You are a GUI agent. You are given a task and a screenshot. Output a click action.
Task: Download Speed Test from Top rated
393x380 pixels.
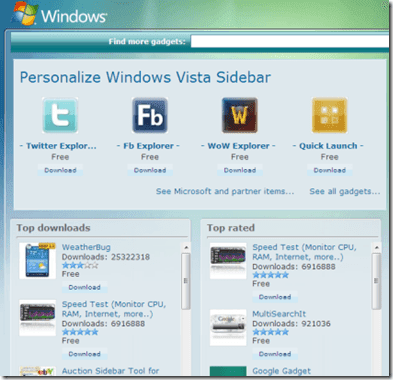(275, 297)
